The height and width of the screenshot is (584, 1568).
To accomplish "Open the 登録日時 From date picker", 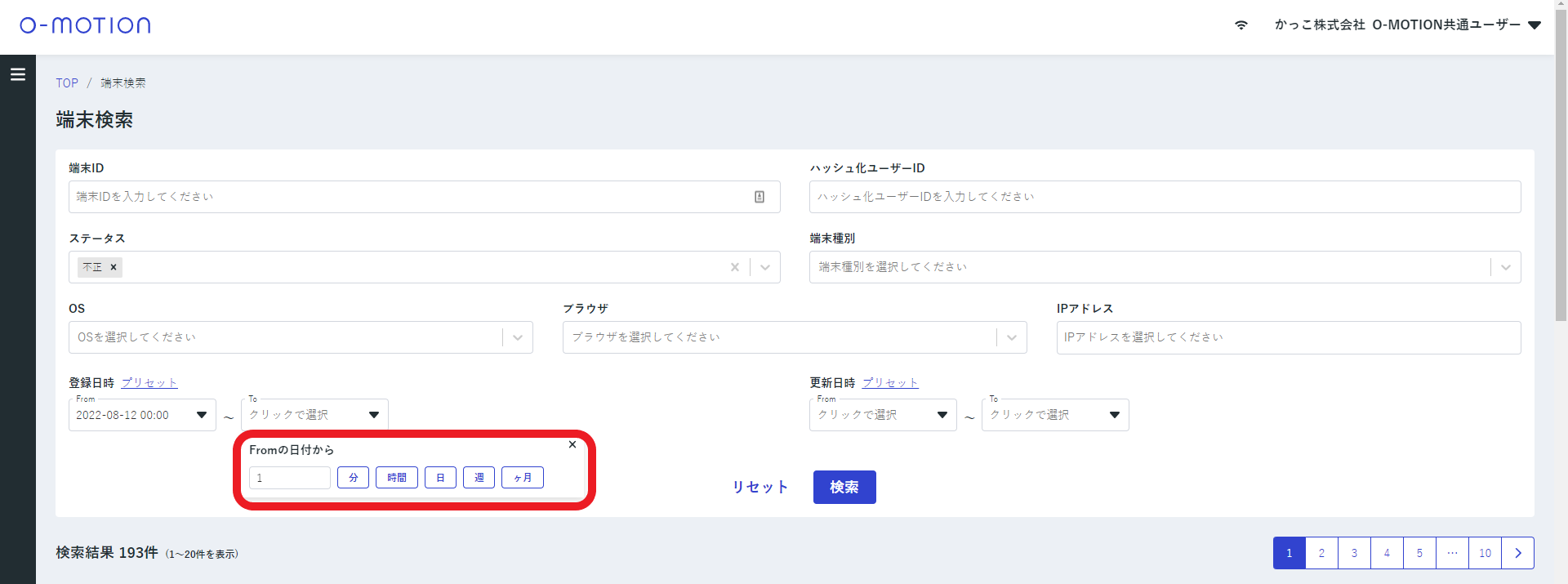I will pos(142,415).
